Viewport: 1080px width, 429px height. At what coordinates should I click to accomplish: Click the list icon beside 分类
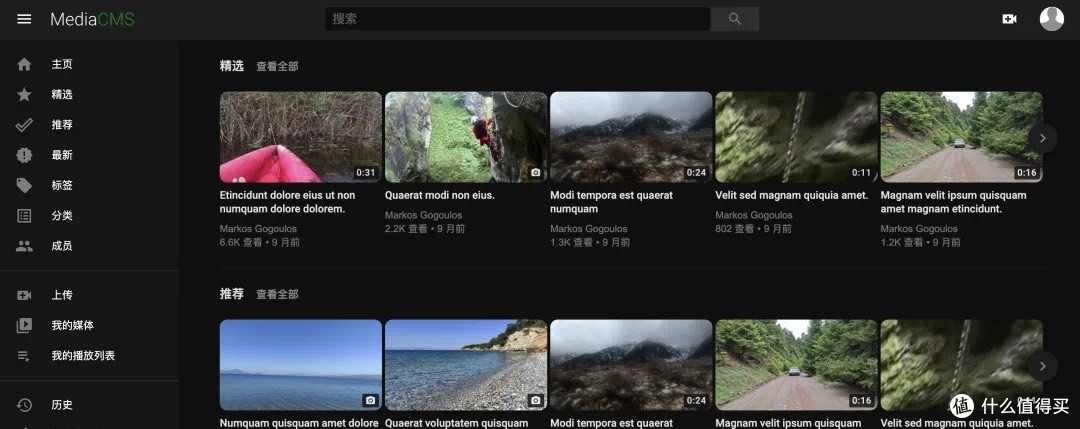coord(24,216)
